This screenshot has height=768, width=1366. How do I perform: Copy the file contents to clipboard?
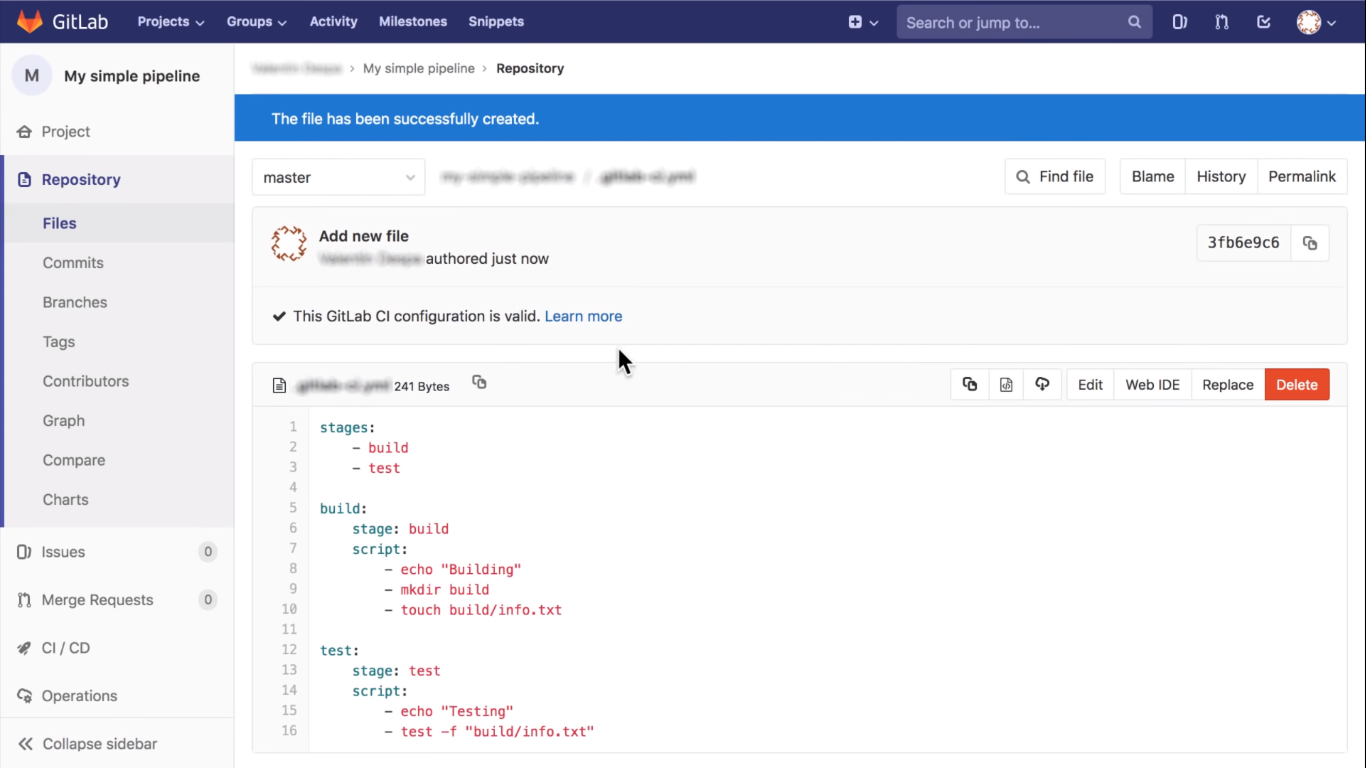pos(969,384)
